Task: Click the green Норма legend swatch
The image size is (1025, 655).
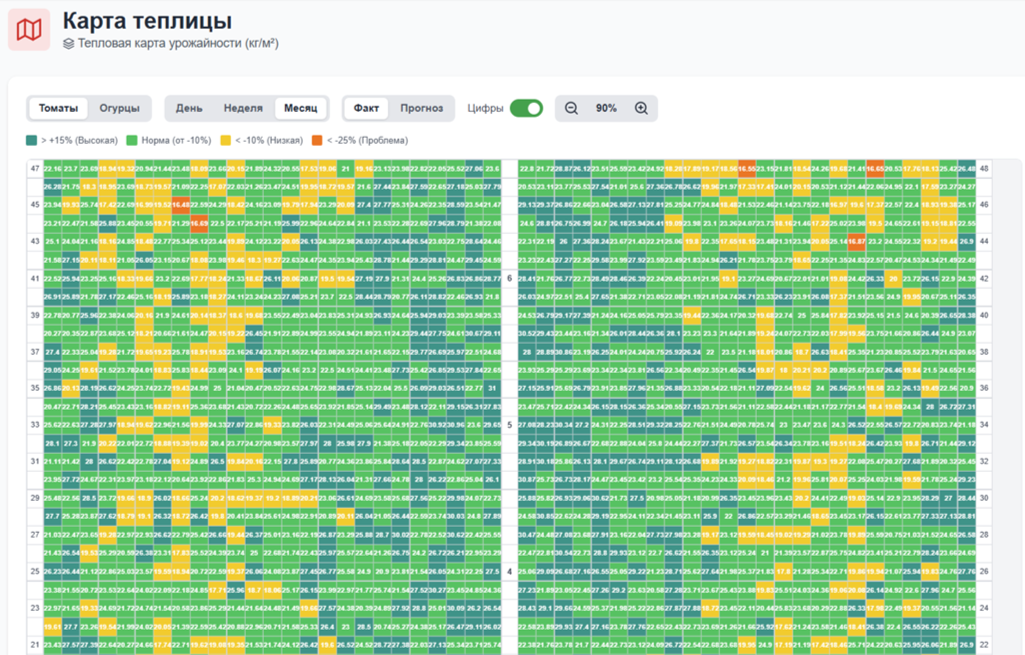Action: click(130, 140)
